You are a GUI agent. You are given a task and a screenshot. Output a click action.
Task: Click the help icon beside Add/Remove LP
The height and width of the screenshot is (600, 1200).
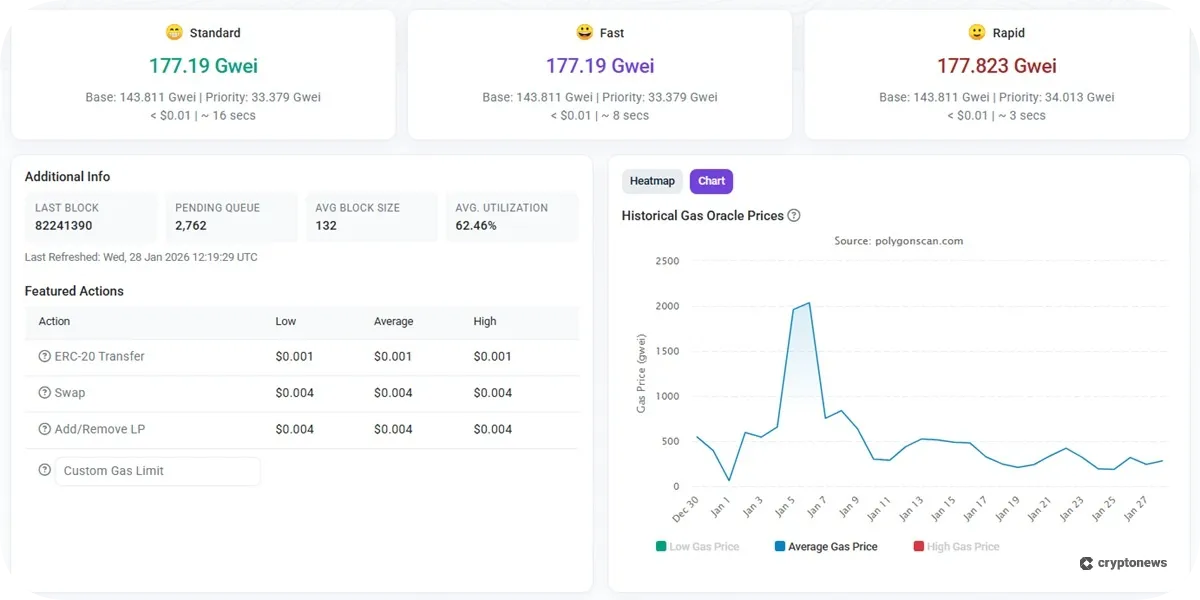(44, 429)
